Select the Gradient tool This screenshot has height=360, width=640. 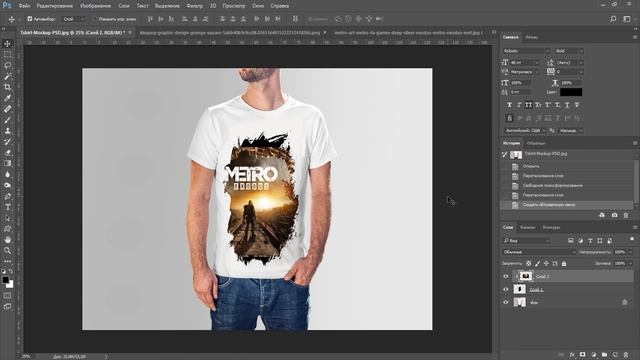point(7,163)
